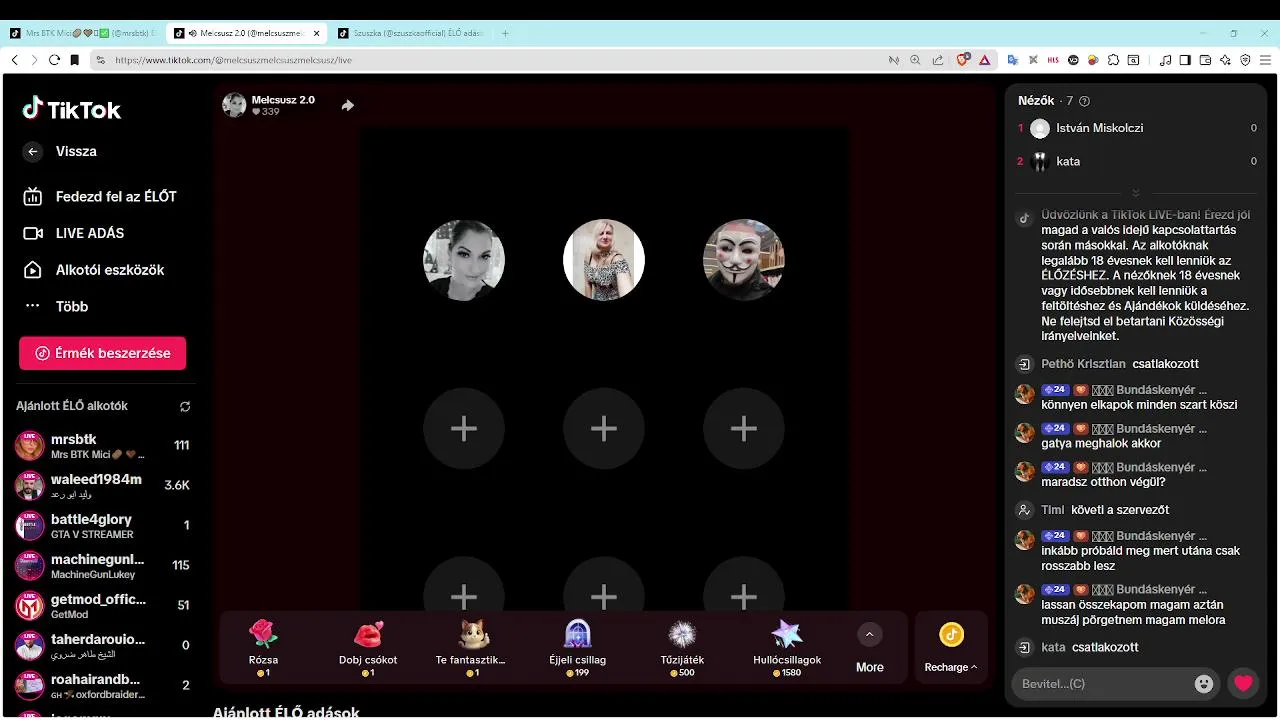Go back using the browser back arrow
1280x720 pixels.
(x=14, y=60)
